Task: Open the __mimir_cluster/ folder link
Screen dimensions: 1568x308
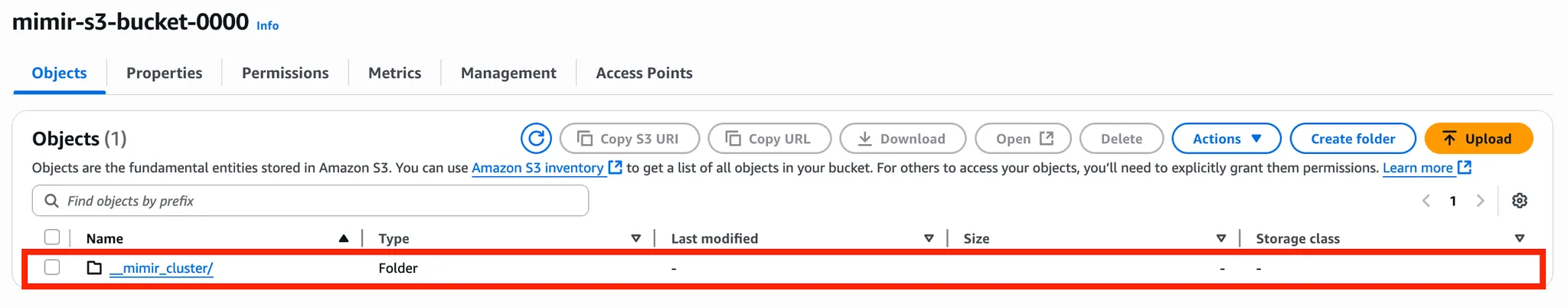Action: pos(162,268)
